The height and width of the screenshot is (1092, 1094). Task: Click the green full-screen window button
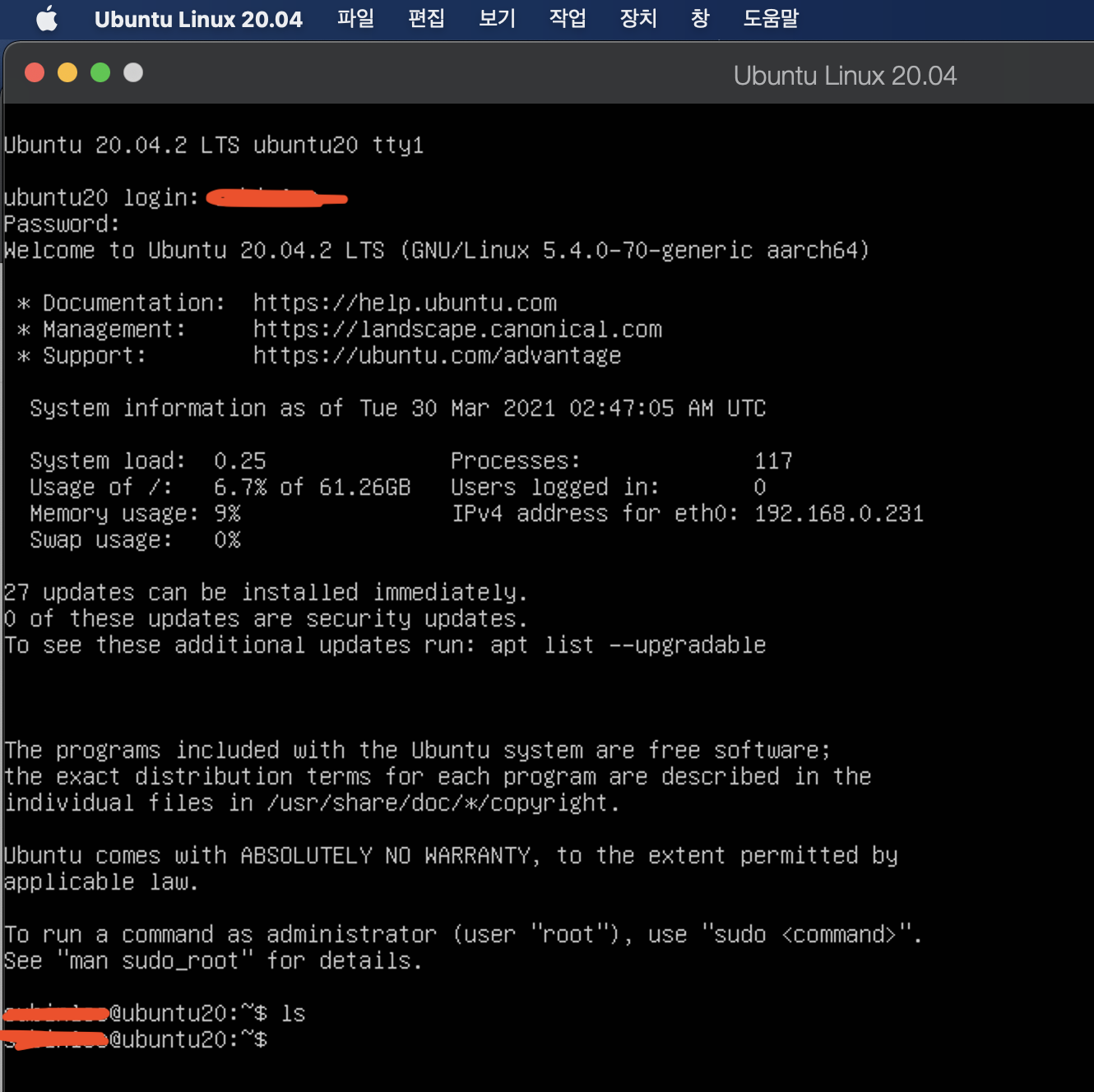click(x=100, y=72)
